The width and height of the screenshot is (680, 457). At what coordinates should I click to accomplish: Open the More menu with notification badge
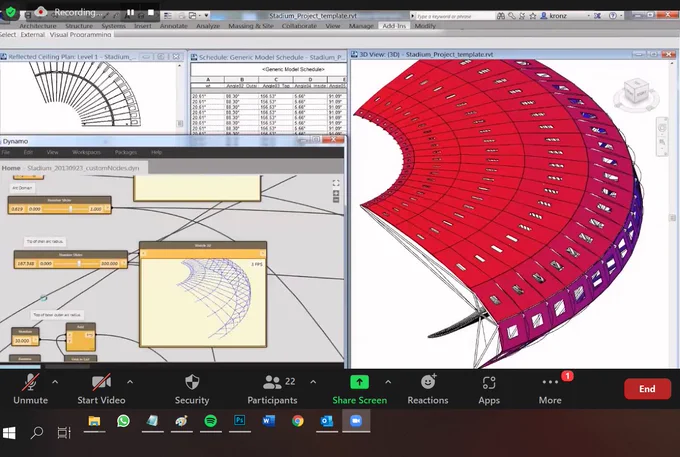pyautogui.click(x=550, y=389)
